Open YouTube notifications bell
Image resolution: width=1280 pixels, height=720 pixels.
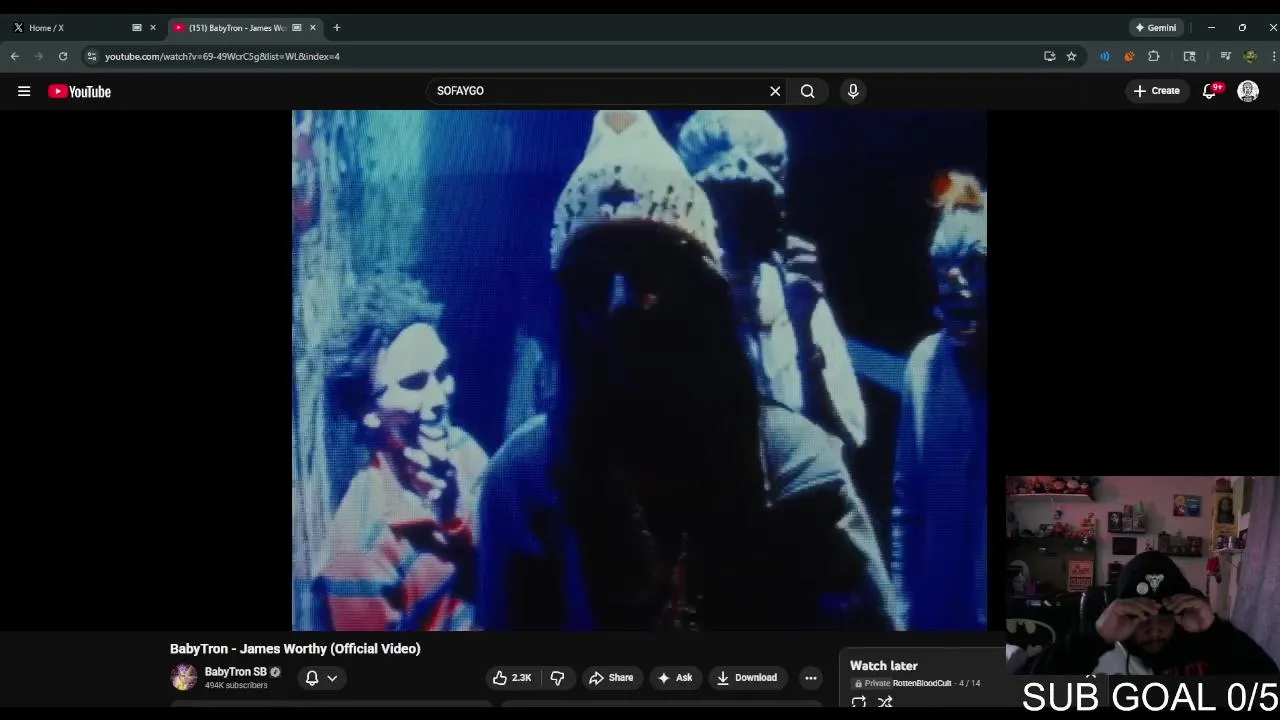pos(1210,91)
